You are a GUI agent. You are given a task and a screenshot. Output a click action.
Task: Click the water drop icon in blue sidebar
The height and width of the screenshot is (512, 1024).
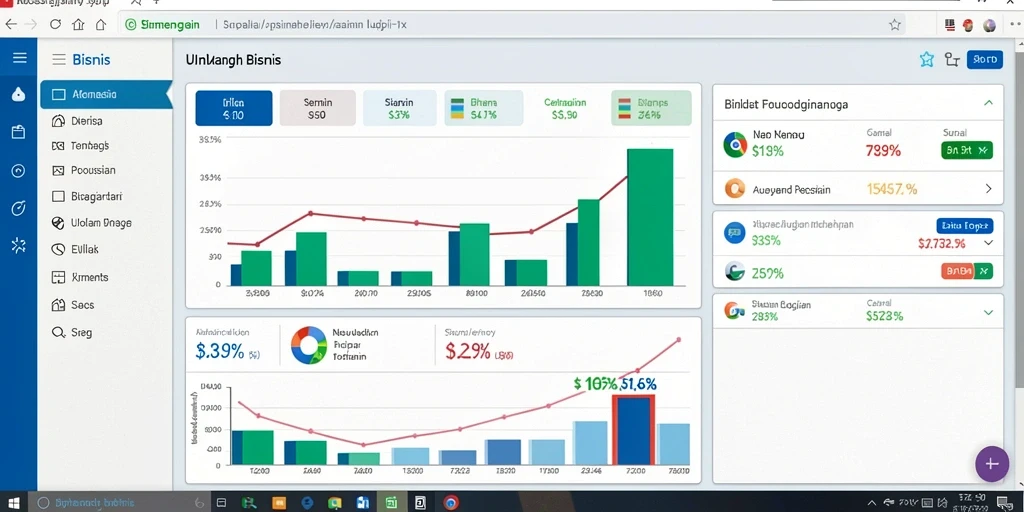coord(18,95)
